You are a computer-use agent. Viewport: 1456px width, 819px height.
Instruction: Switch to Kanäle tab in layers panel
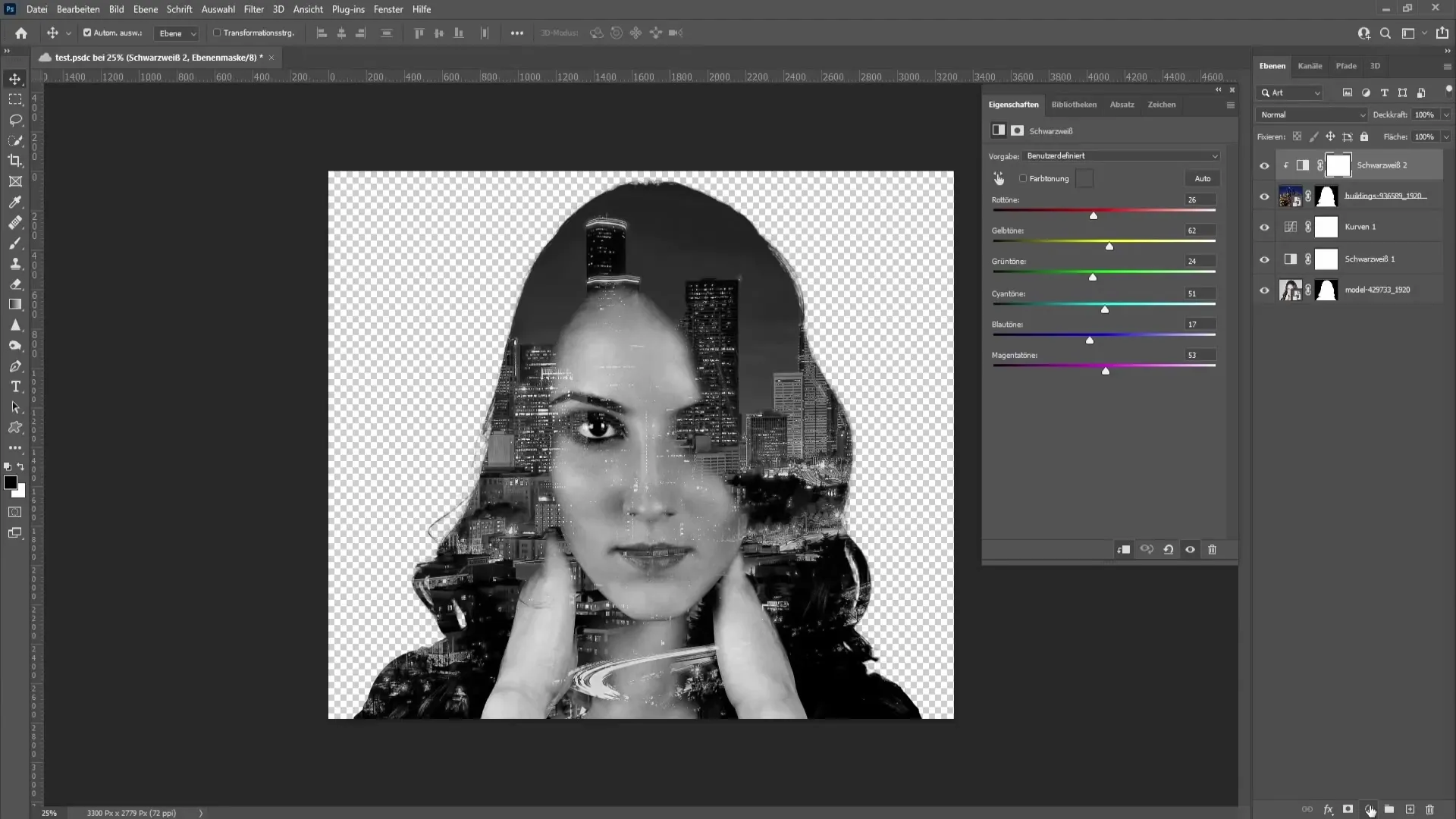[x=1310, y=66]
